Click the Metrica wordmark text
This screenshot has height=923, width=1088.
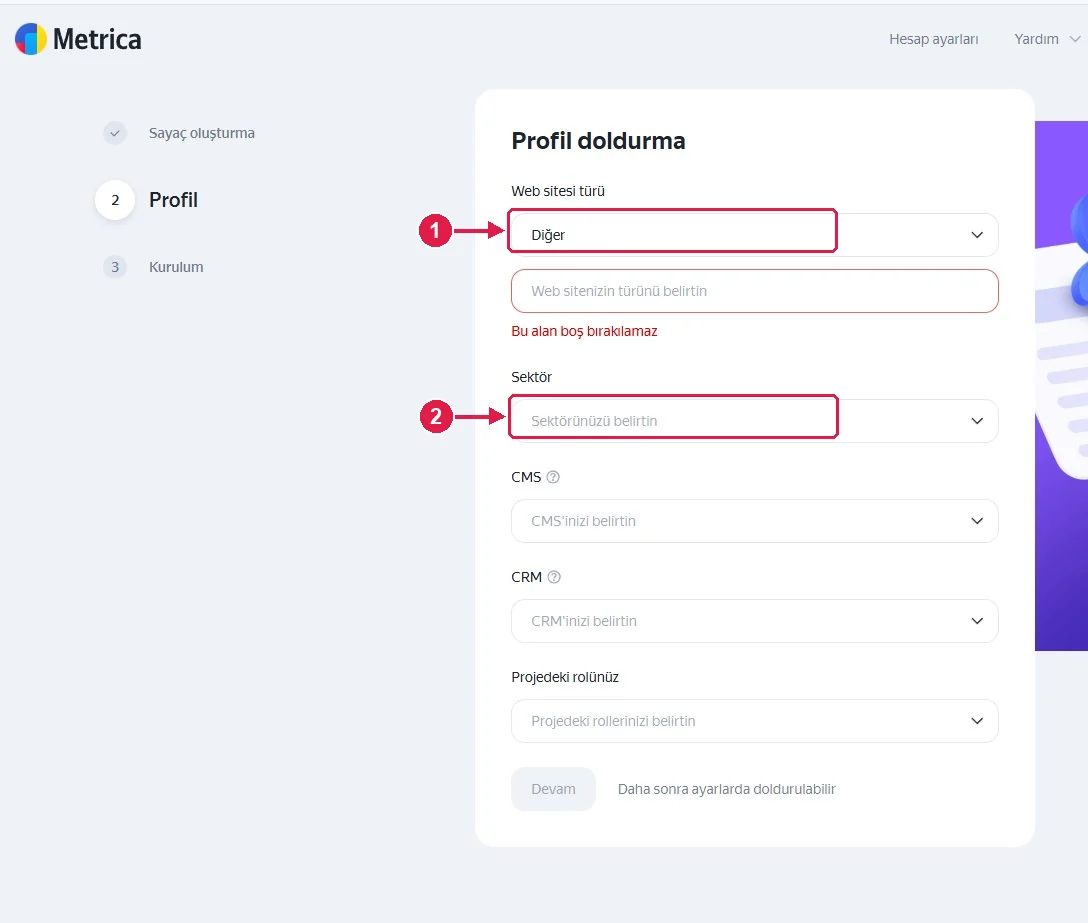97,40
